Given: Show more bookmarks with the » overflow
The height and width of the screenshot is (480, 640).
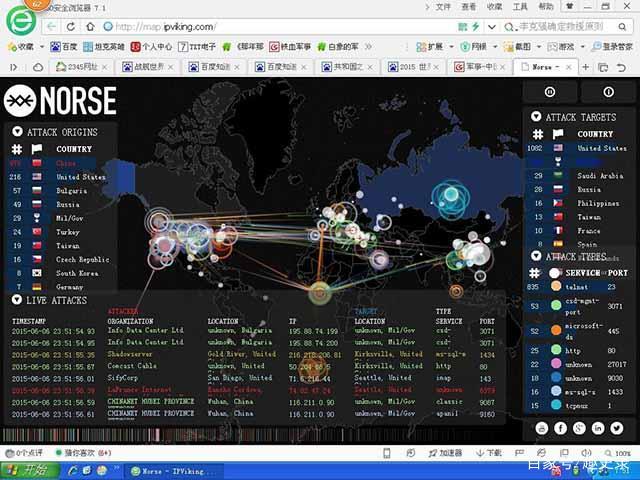Looking at the screenshot, I should (x=368, y=47).
